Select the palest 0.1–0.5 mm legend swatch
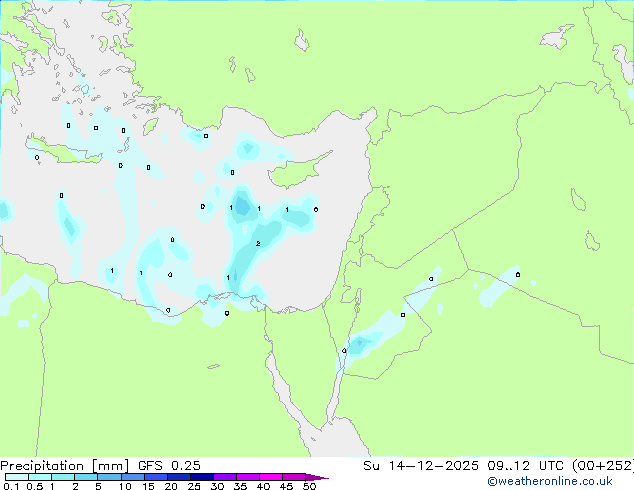634x490 pixels. pyautogui.click(x=17, y=477)
